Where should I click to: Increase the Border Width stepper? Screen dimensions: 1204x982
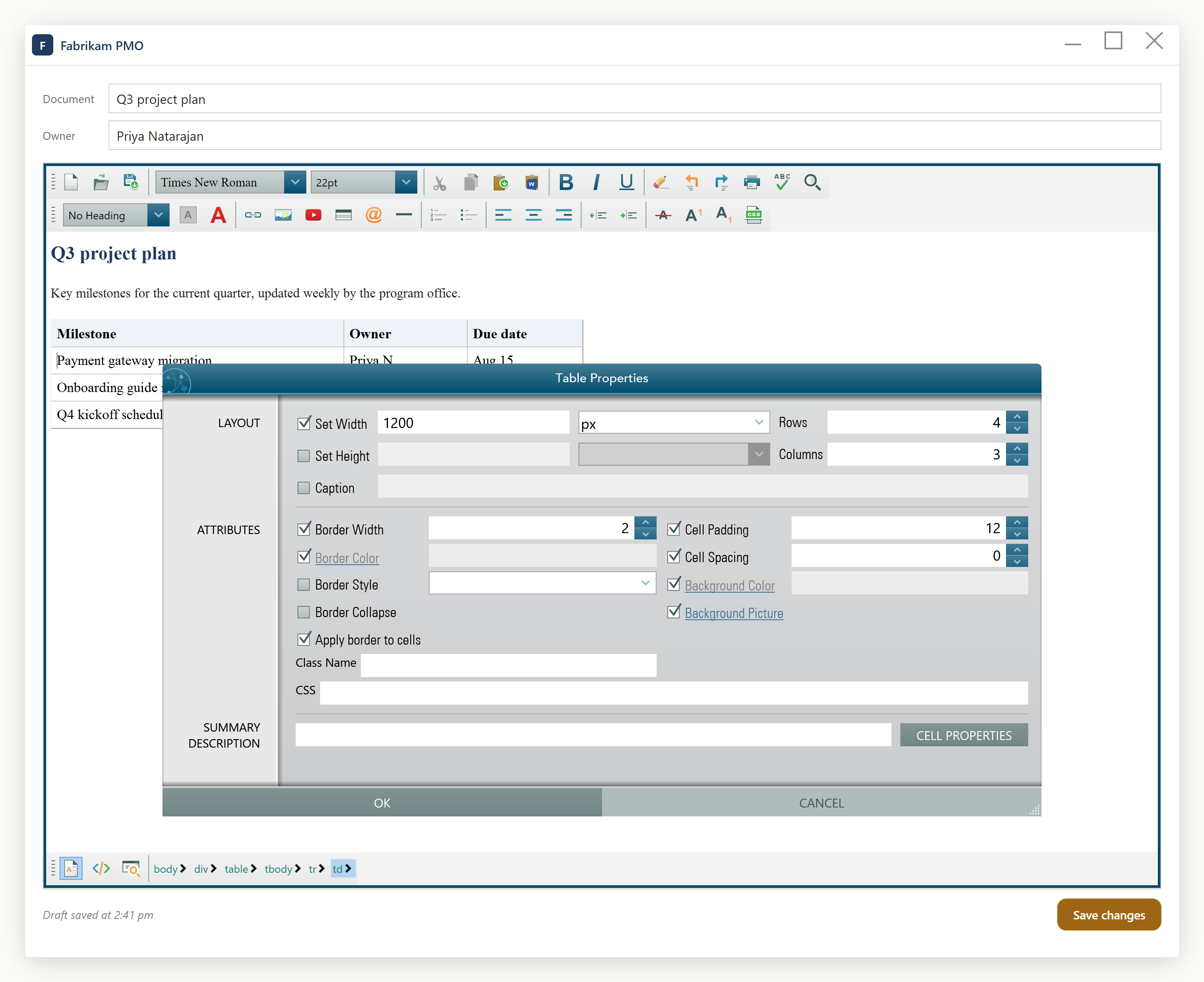pyautogui.click(x=645, y=522)
